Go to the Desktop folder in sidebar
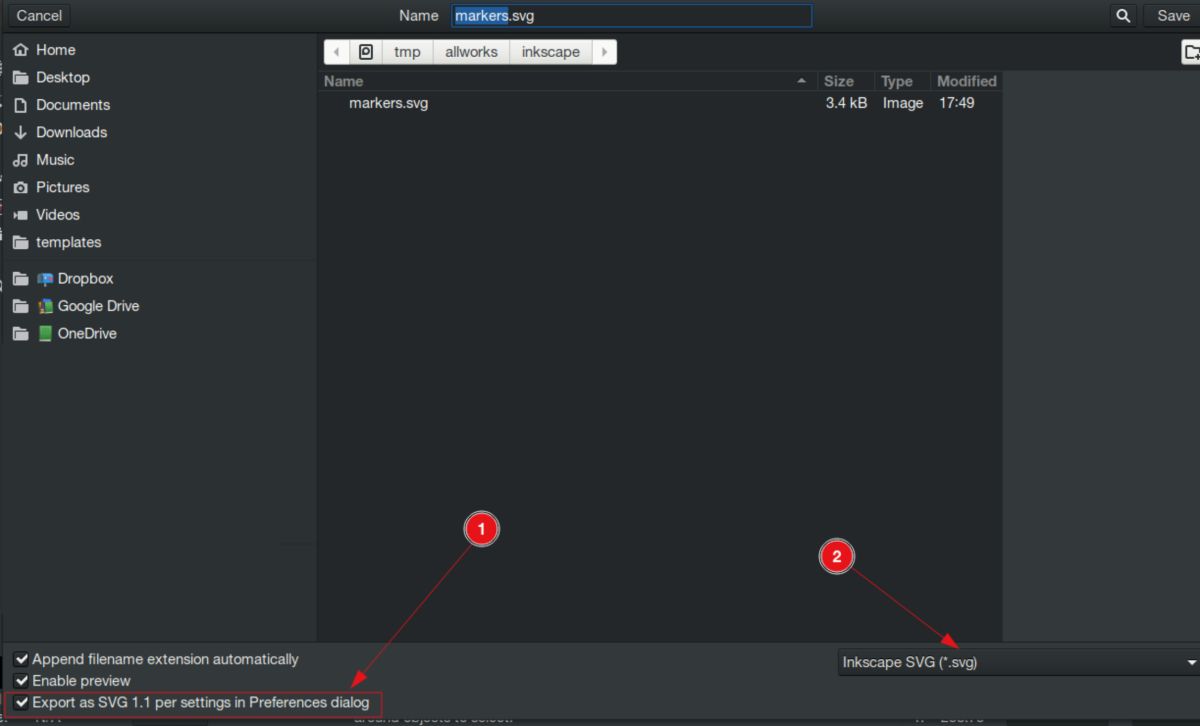The height and width of the screenshot is (726, 1200). (63, 77)
